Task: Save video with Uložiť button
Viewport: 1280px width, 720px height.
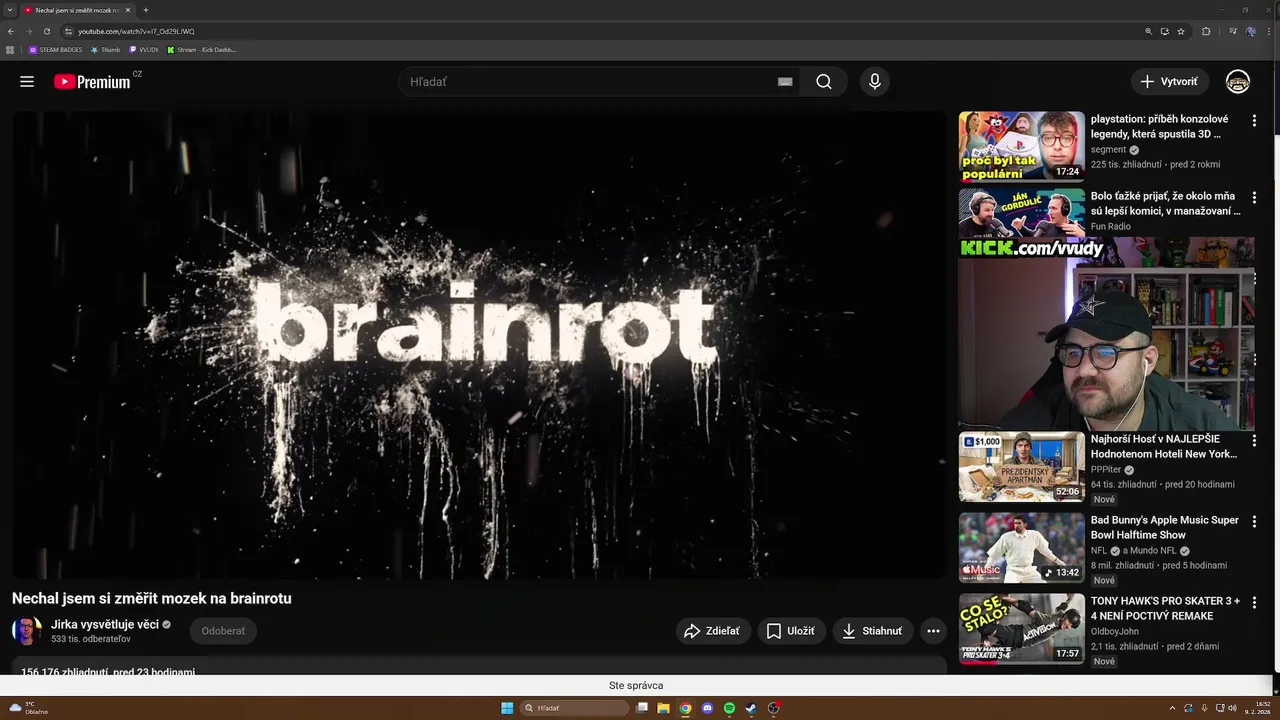Action: pyautogui.click(x=790, y=631)
